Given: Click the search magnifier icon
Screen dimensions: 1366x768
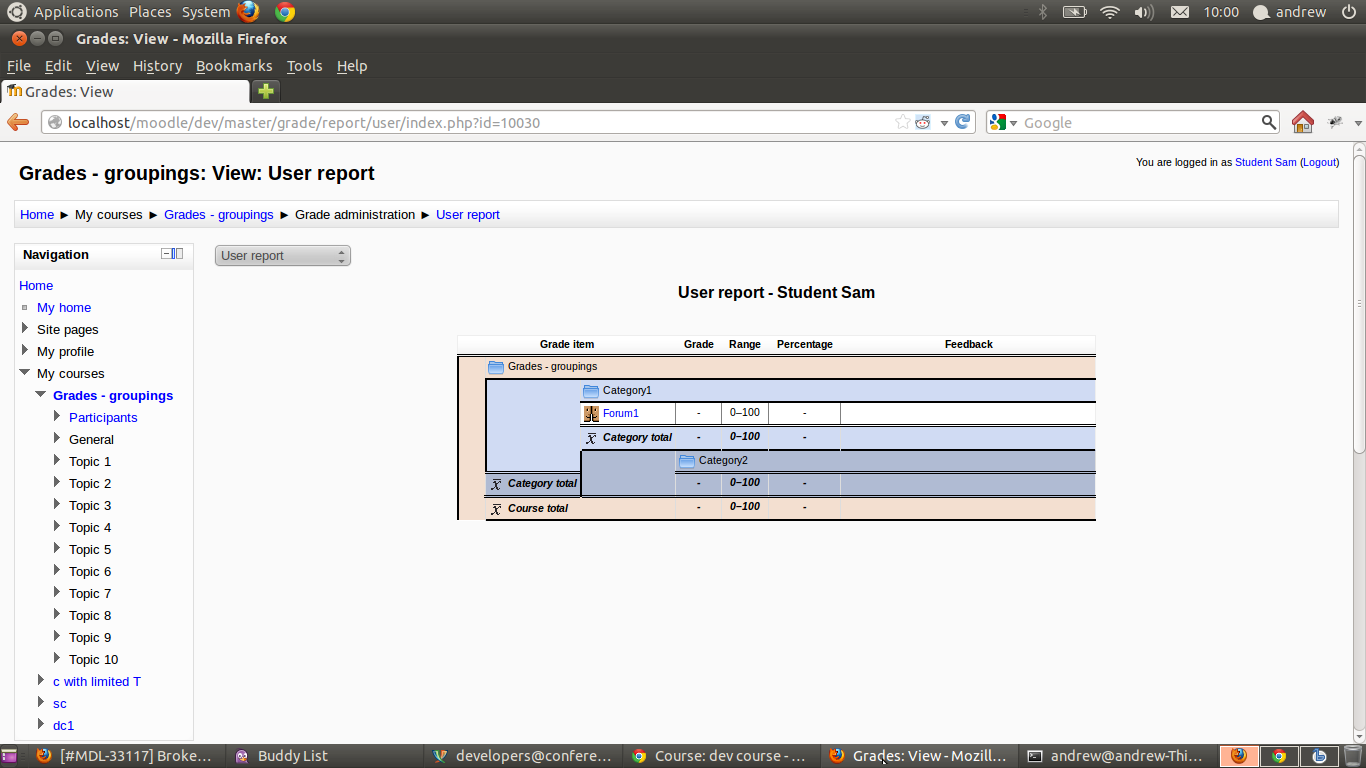Looking at the screenshot, I should click(x=1269, y=122).
